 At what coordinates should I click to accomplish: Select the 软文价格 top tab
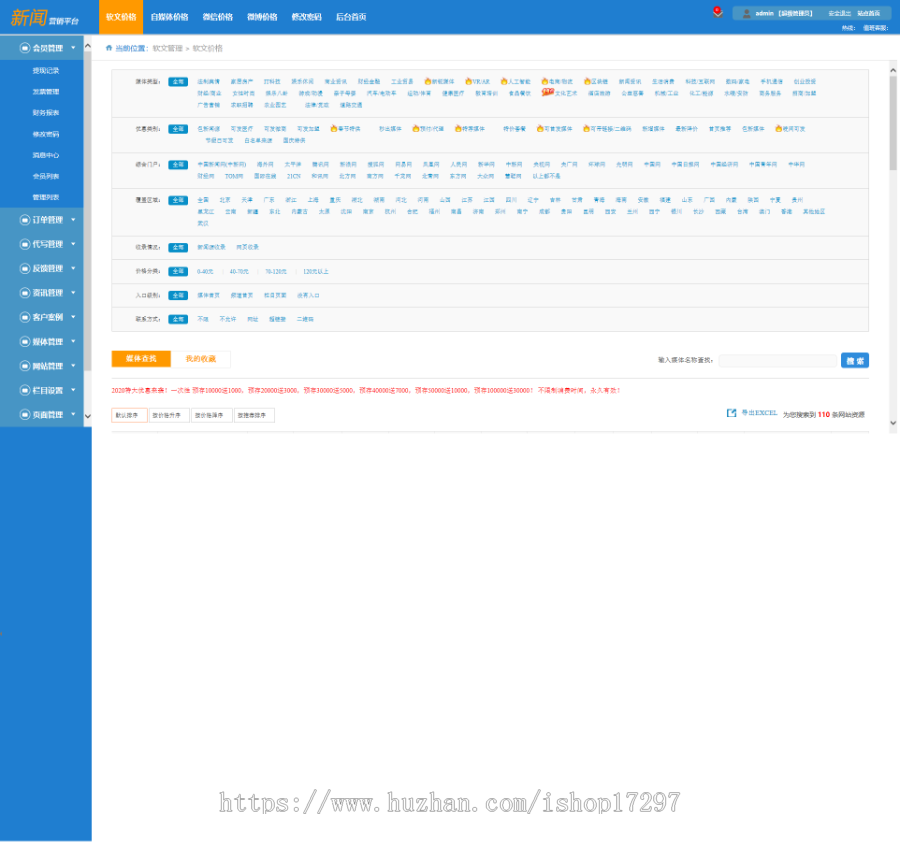coord(121,17)
